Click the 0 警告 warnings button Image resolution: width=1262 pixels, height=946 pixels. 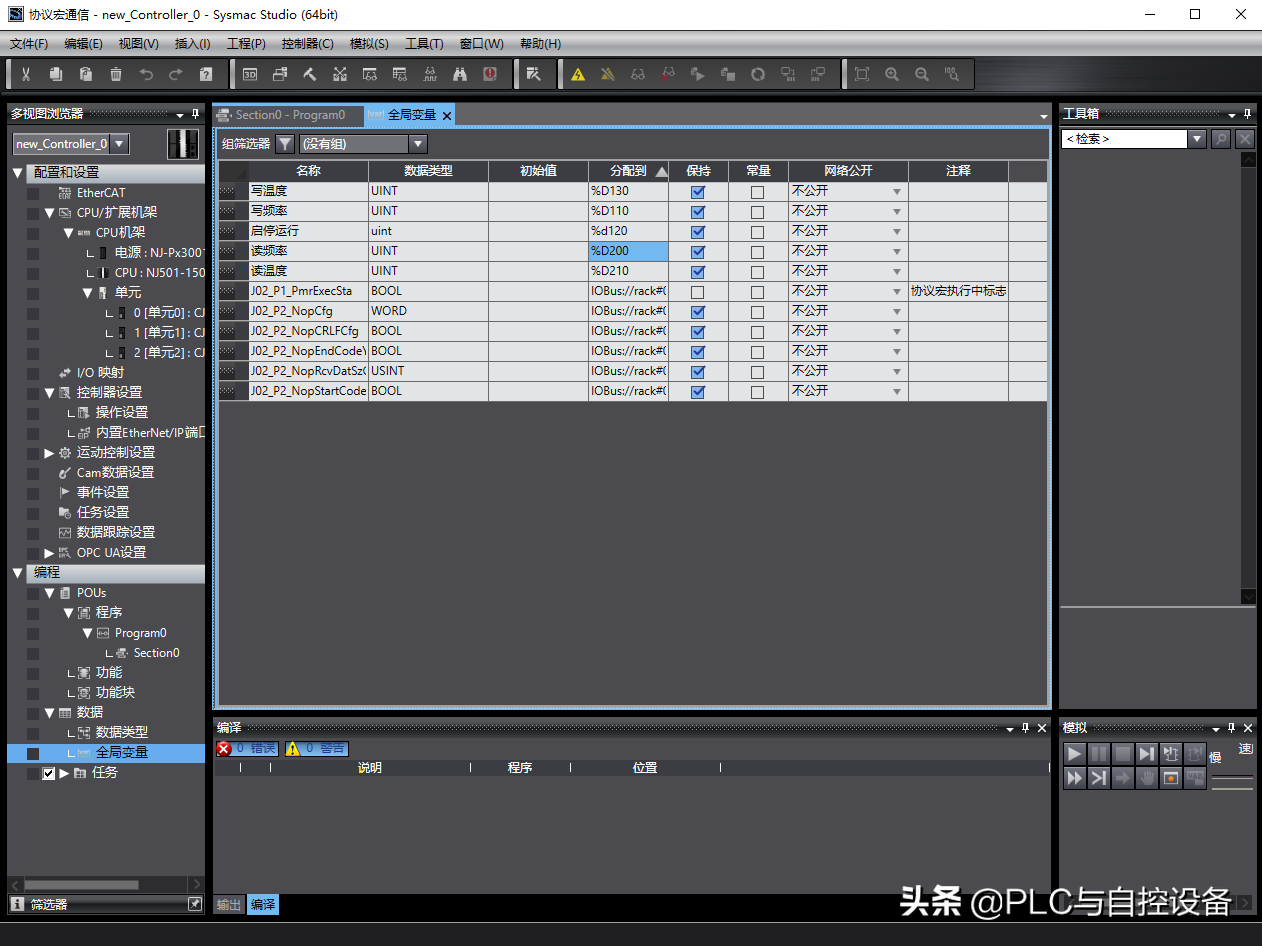pyautogui.click(x=317, y=748)
